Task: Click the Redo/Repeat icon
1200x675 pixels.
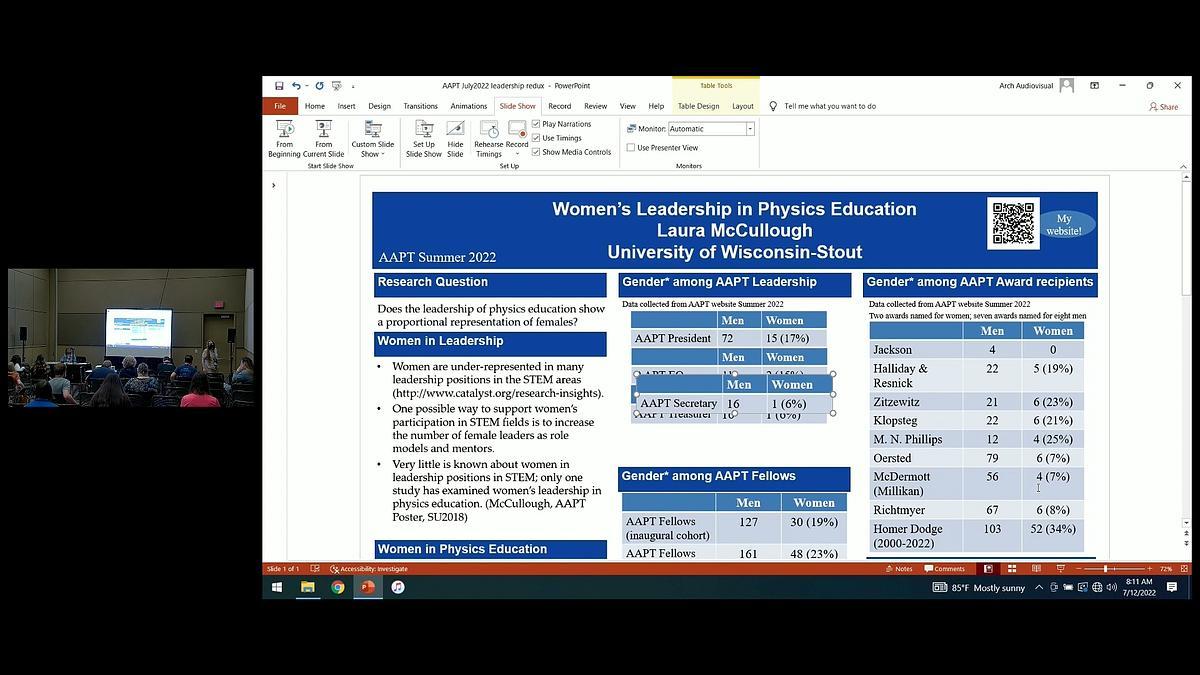Action: pyautogui.click(x=319, y=86)
